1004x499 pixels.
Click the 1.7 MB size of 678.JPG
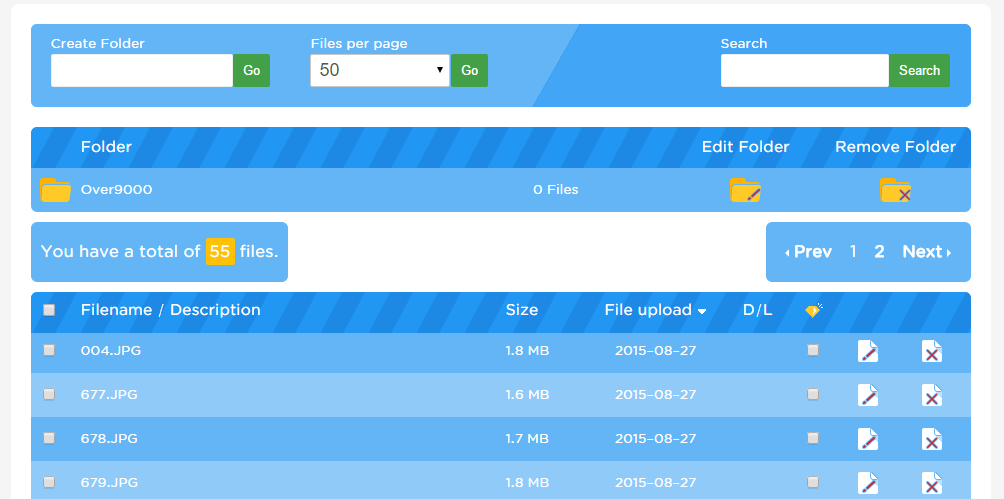point(527,439)
